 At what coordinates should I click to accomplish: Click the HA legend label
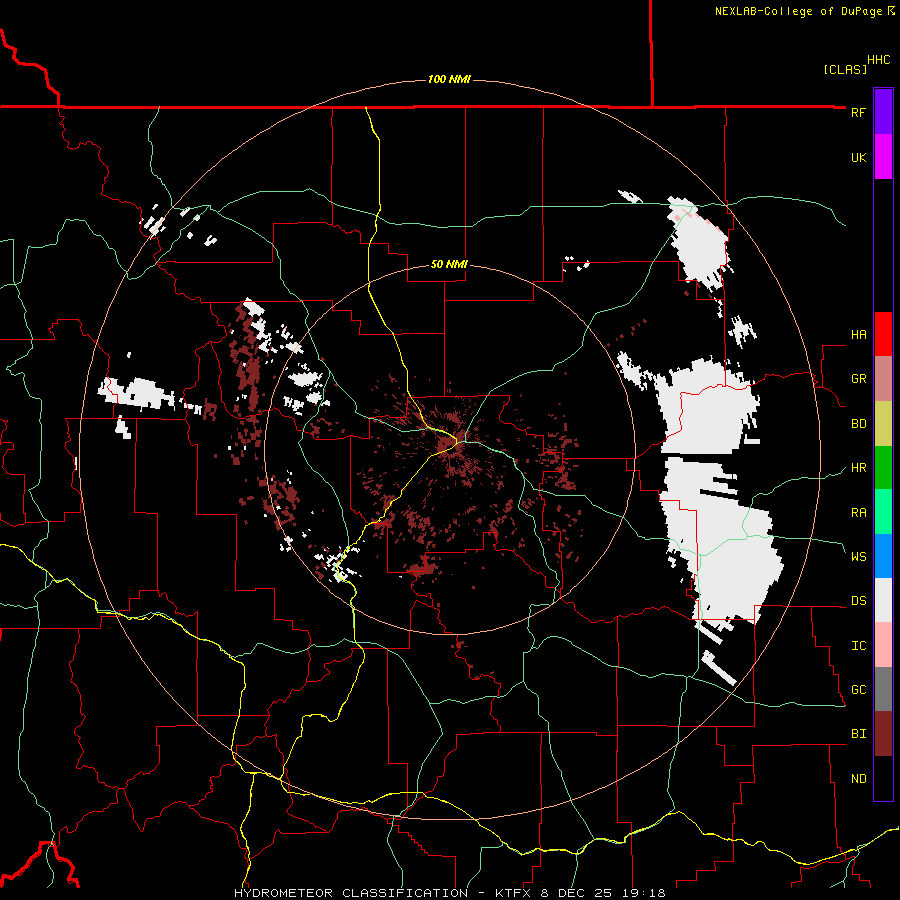pyautogui.click(x=858, y=334)
